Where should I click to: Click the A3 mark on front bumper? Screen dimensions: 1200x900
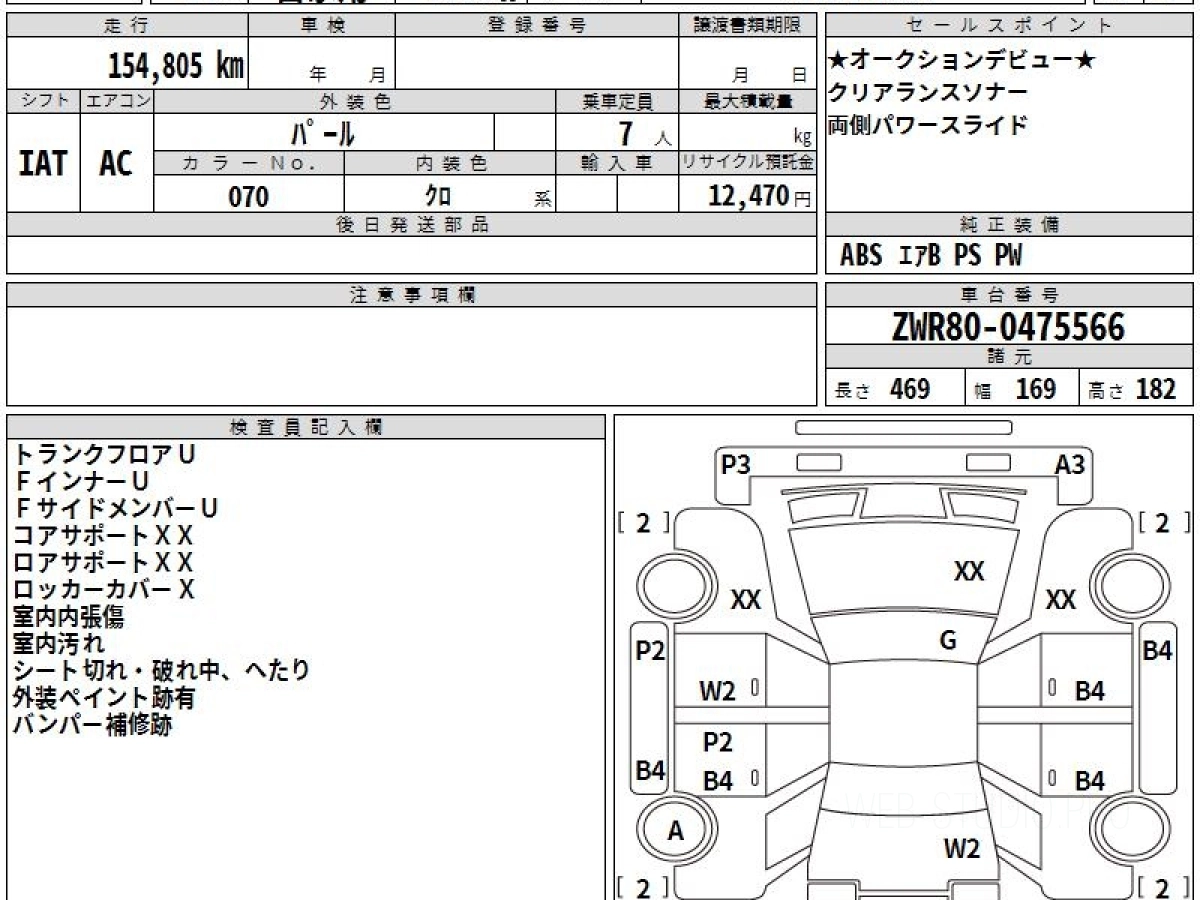[x=1070, y=464]
